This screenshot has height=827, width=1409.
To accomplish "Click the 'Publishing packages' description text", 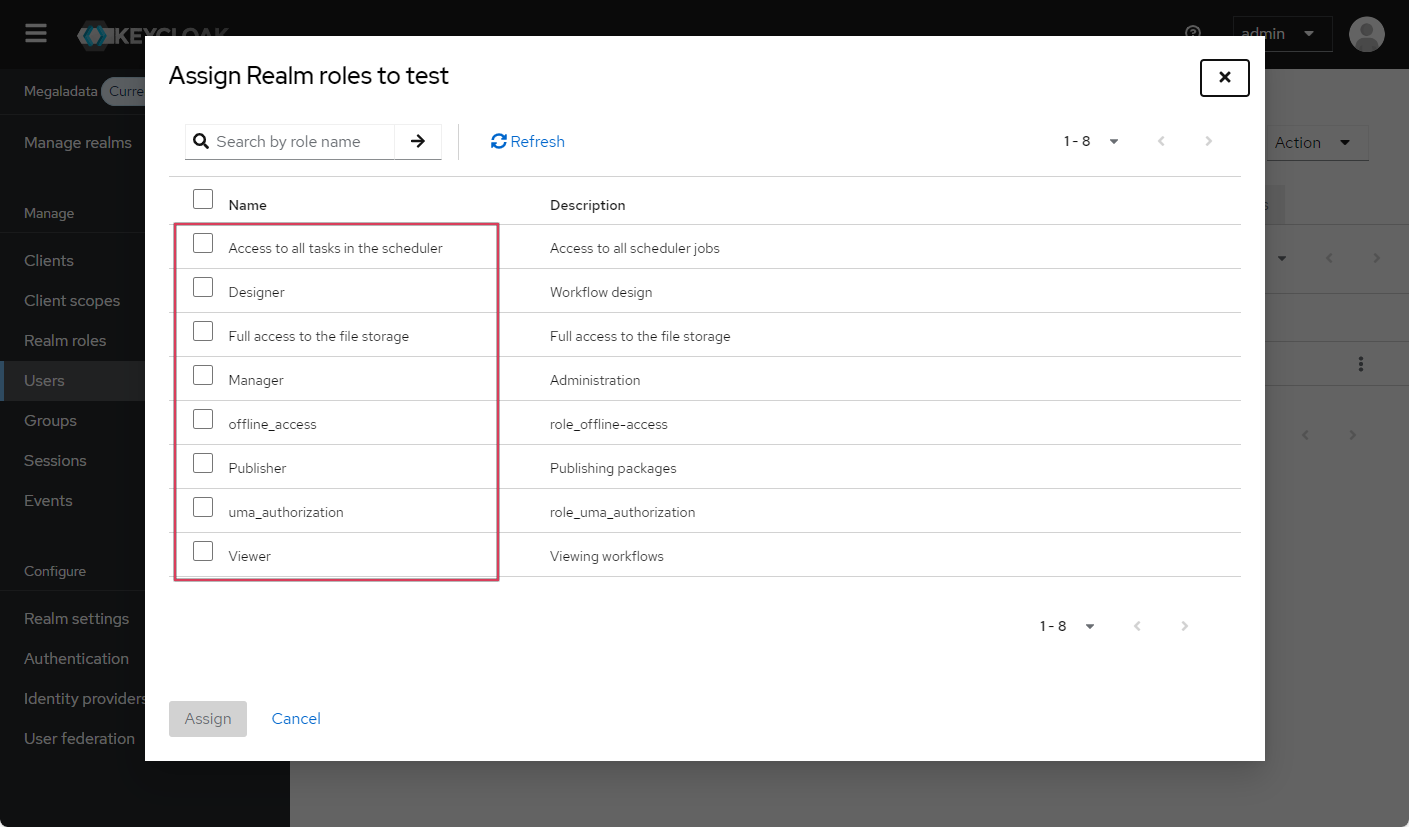I will 613,468.
